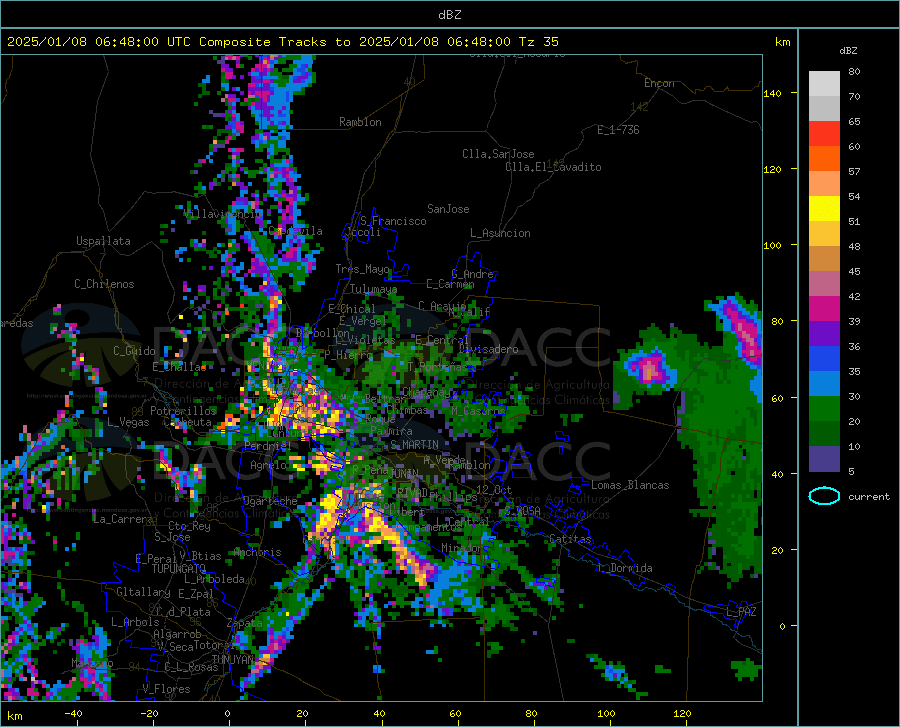The width and height of the screenshot is (900, 727).
Task: Click the S_MARTIN map label
Action: point(414,445)
